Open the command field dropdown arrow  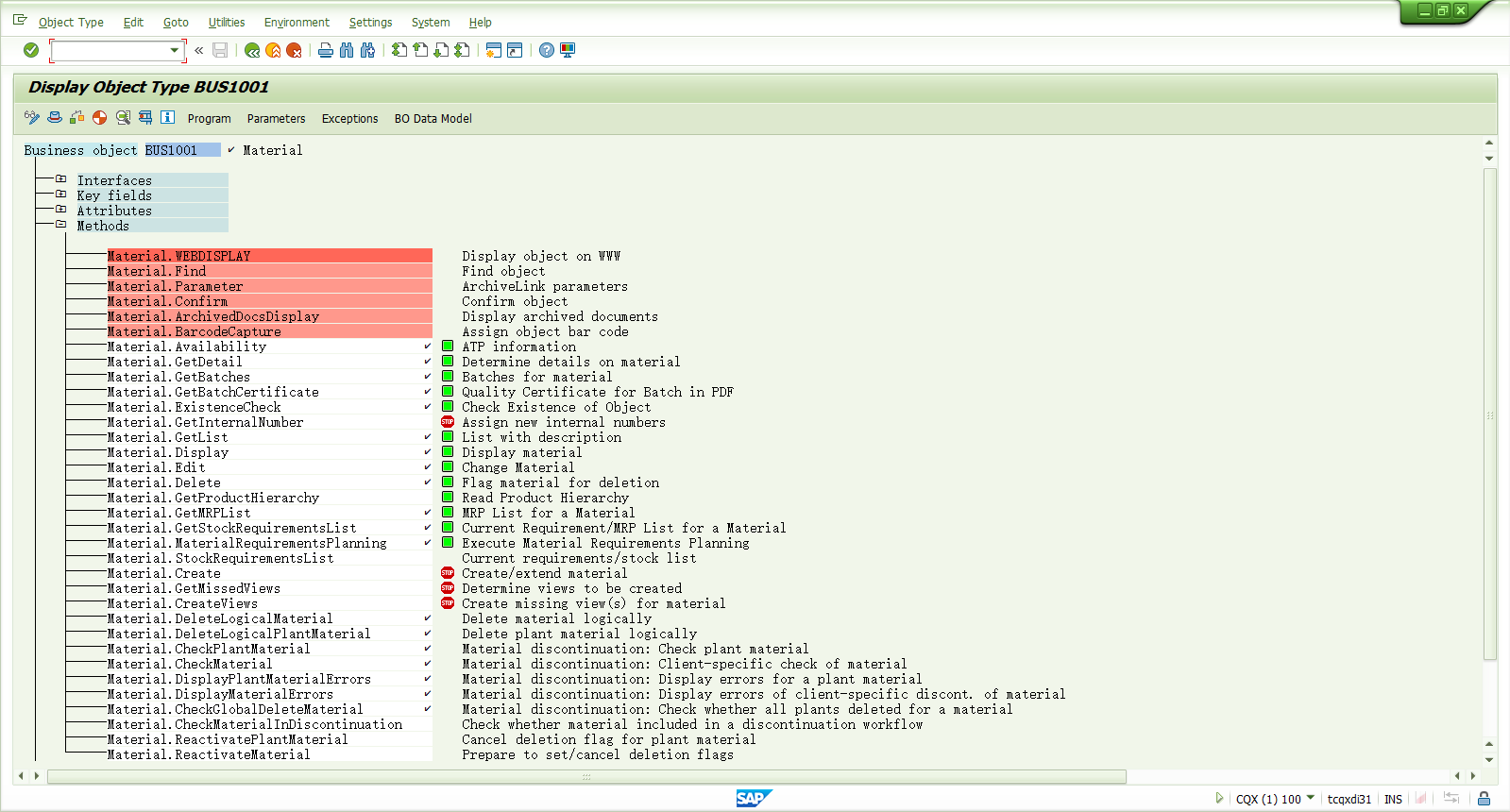point(174,50)
